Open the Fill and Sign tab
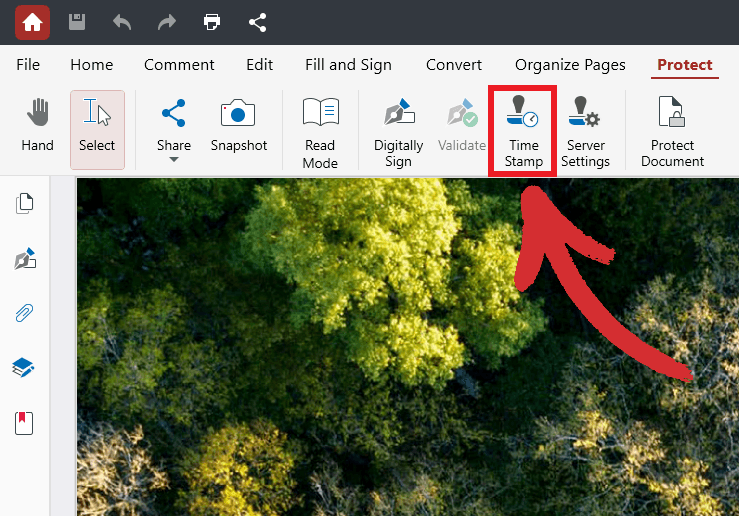Viewport: 739px width, 516px height. (x=348, y=65)
